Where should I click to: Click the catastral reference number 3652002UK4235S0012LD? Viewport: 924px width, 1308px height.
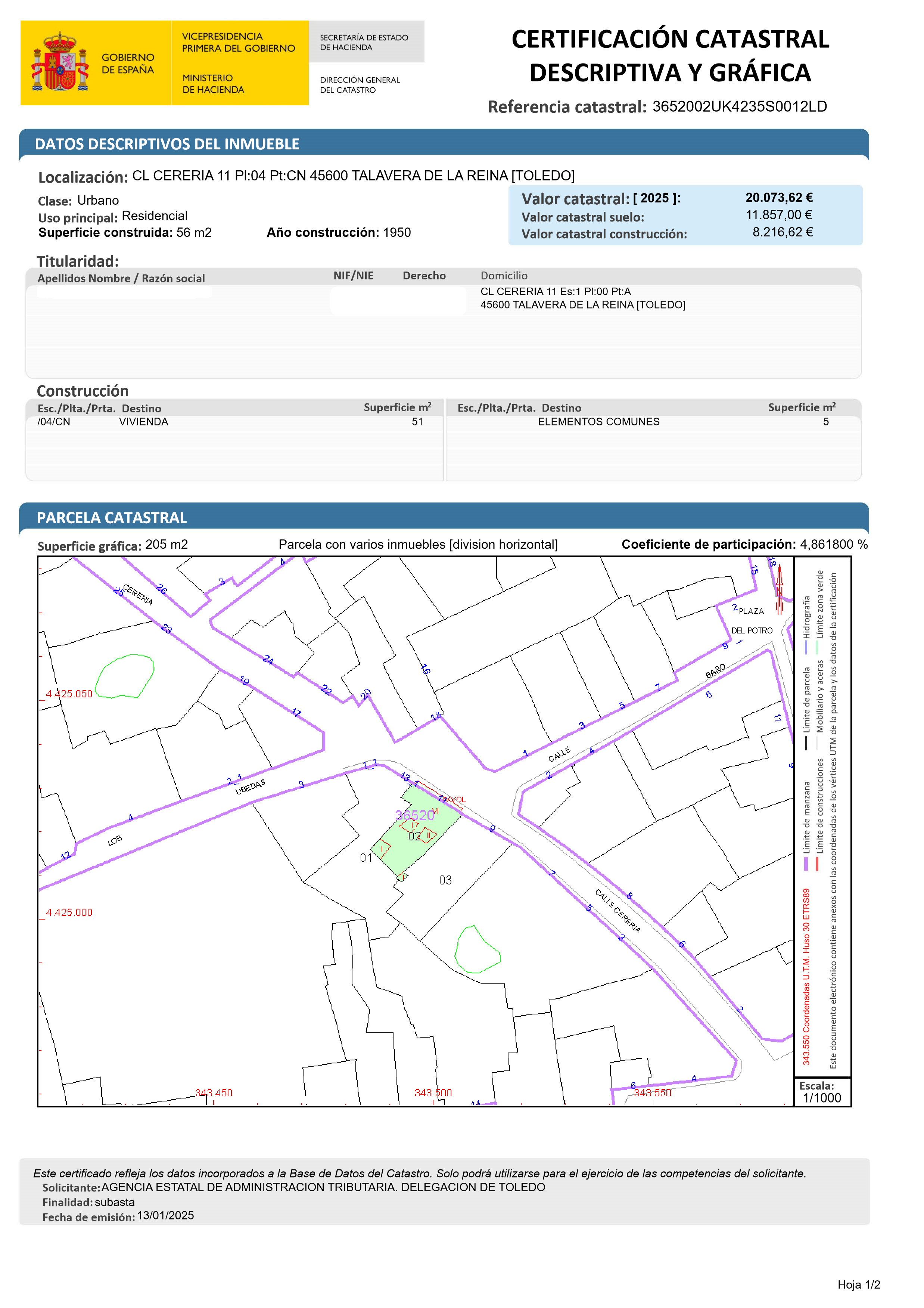click(739, 107)
